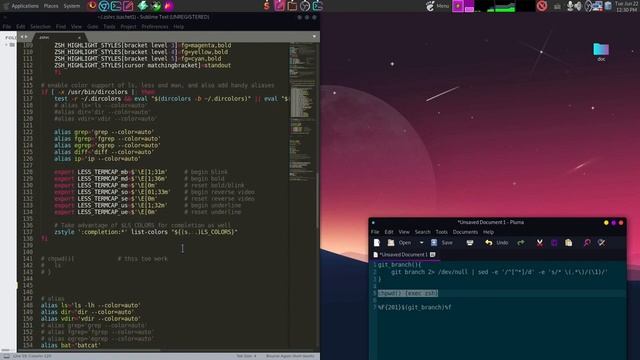Close the Unsaved Document 1 tab in Pluma

tap(433, 255)
